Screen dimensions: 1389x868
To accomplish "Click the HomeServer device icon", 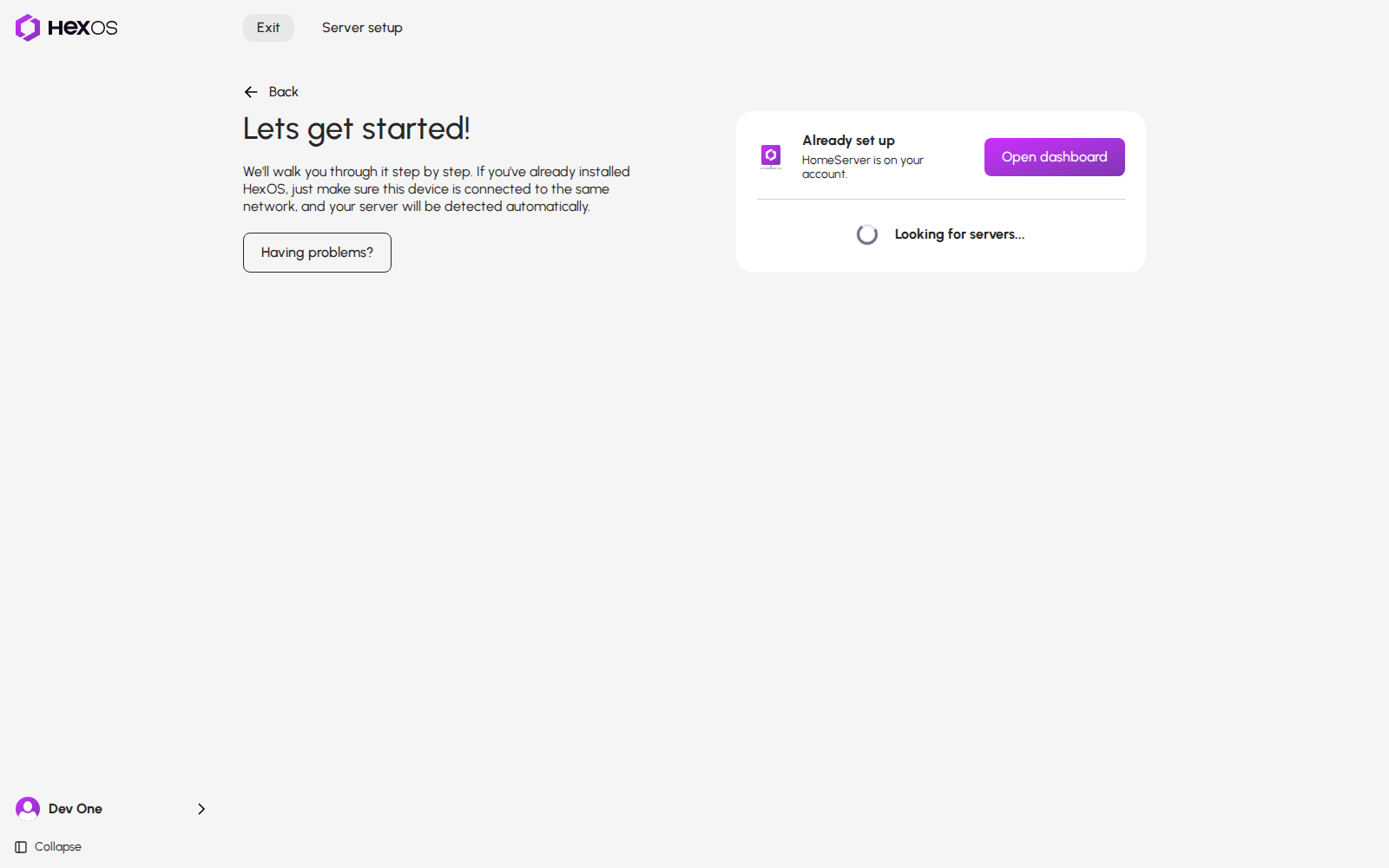I will coord(771,156).
